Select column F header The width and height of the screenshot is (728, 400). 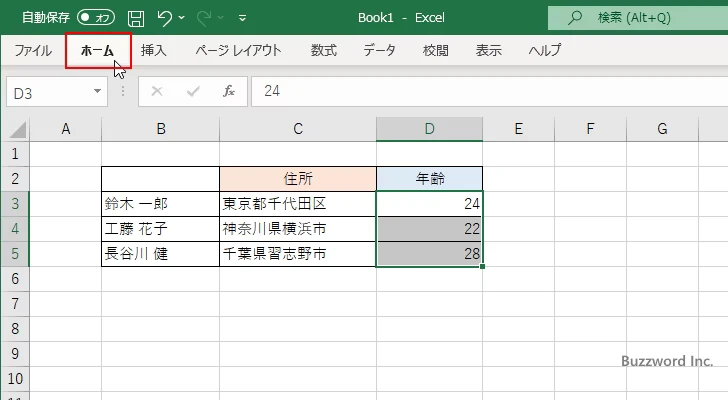click(590, 129)
